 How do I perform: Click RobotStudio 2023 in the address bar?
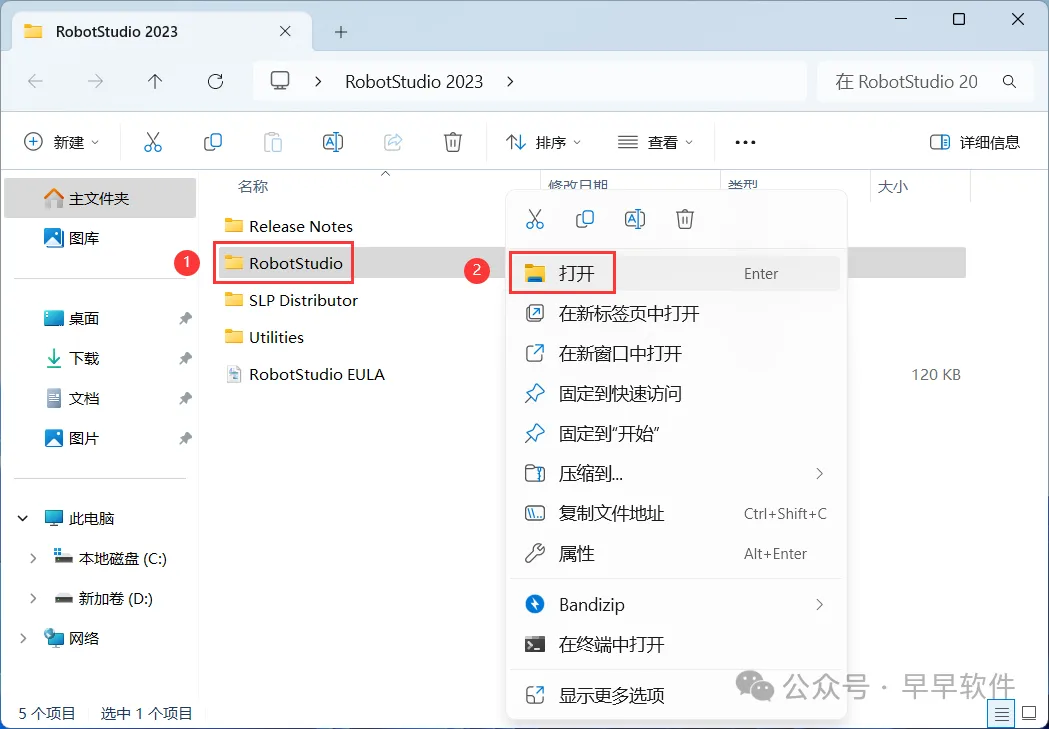tap(414, 82)
